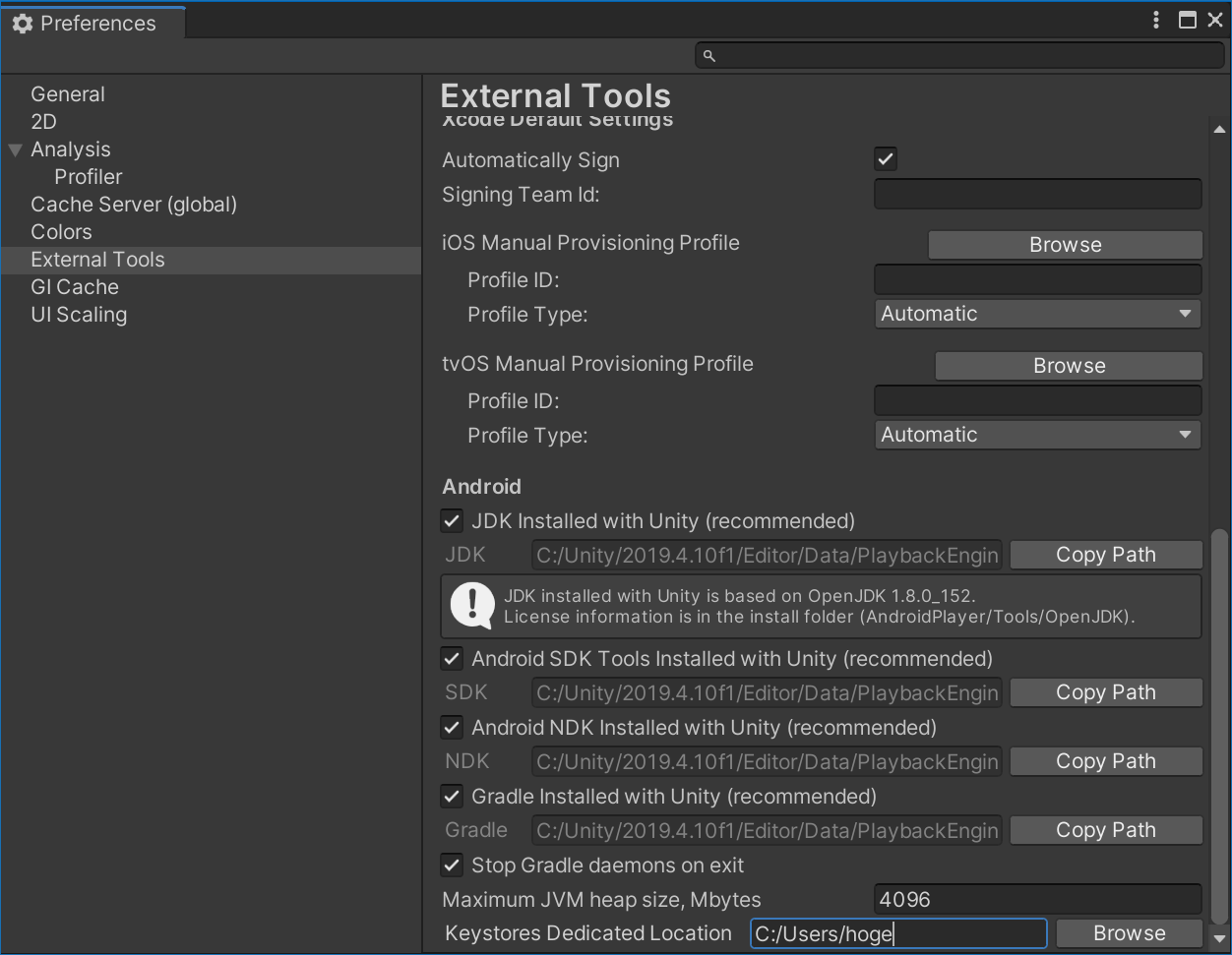Click the JDK info warning icon
Viewport: 1232px width, 955px height.
coord(472,605)
